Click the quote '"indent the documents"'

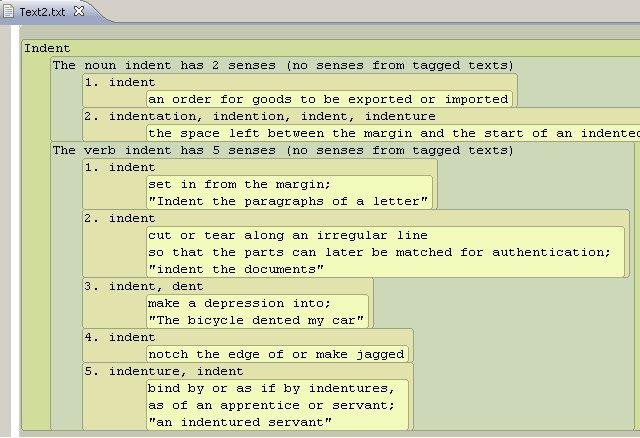[236, 269]
